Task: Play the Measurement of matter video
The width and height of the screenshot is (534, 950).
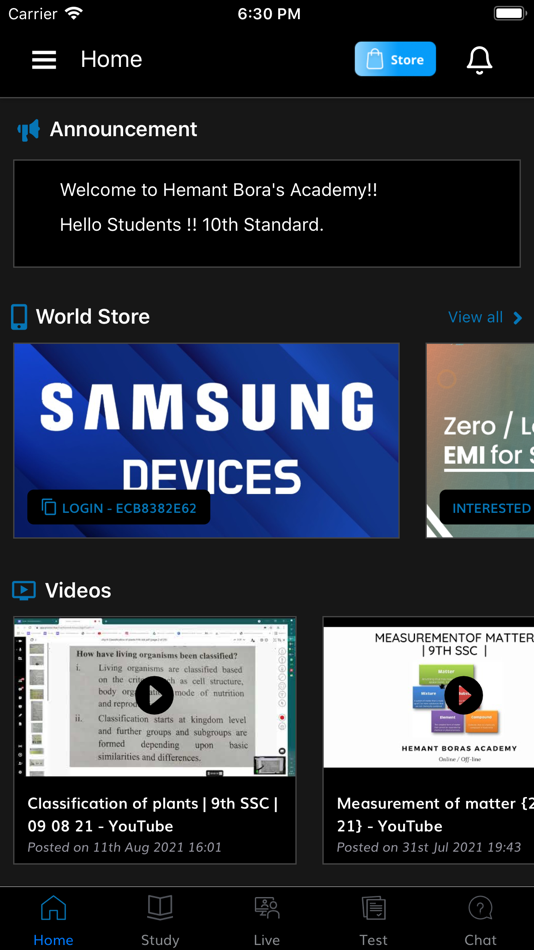Action: pos(464,696)
